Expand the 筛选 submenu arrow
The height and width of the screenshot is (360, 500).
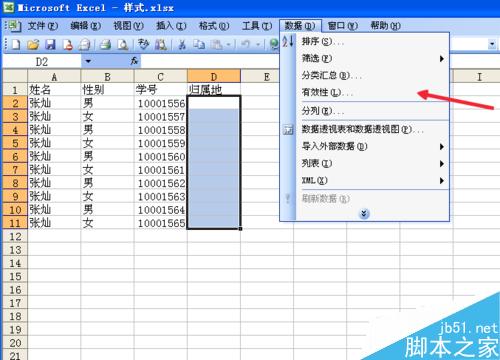coord(442,59)
